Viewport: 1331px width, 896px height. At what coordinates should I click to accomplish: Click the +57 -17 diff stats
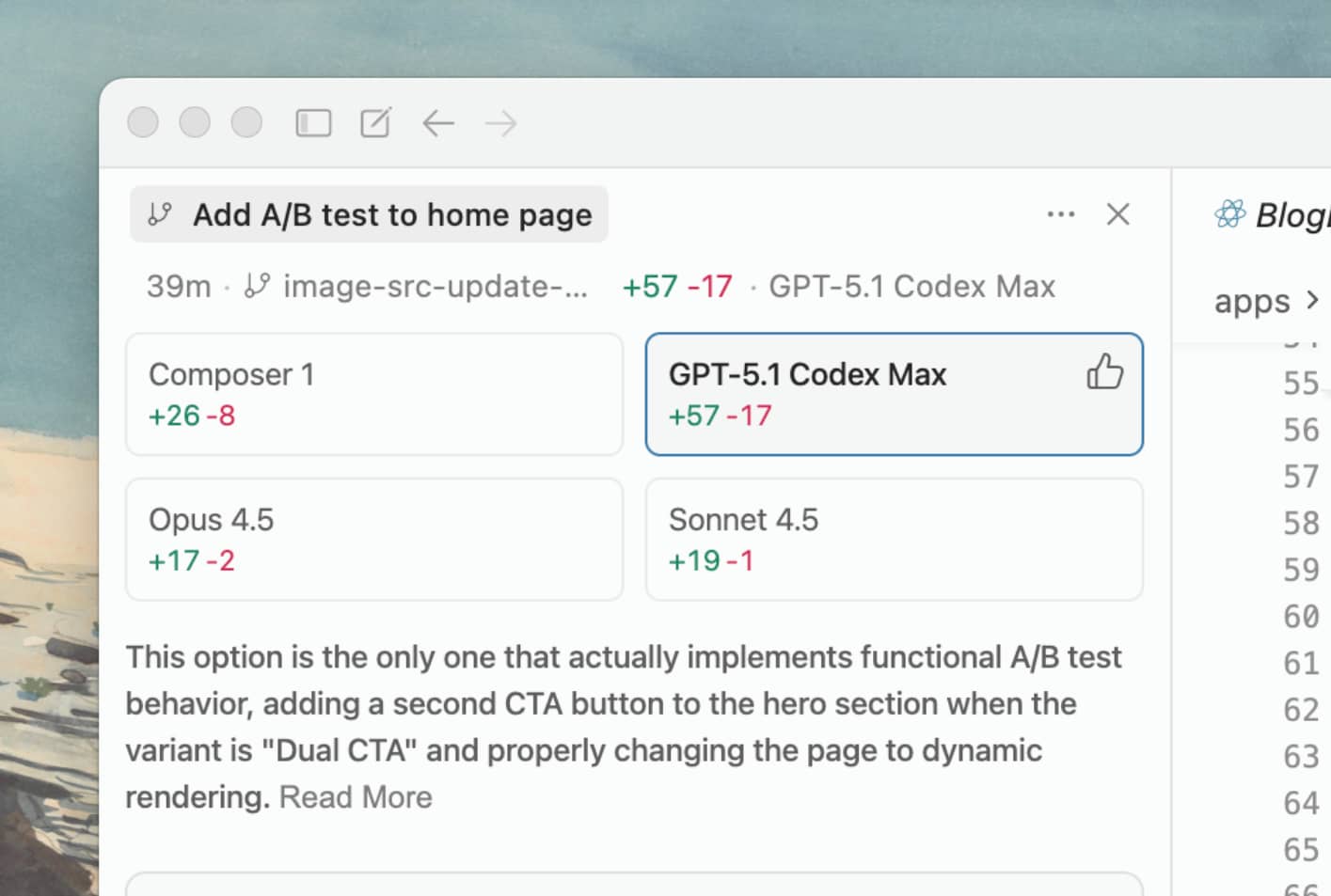pyautogui.click(x=678, y=286)
